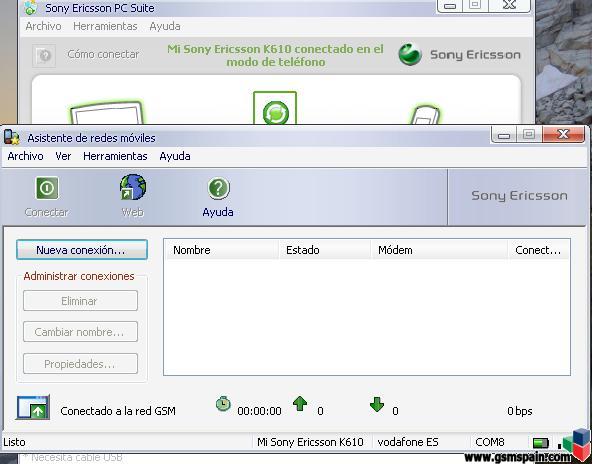Click the Administrar conexiones group label

click(79, 276)
